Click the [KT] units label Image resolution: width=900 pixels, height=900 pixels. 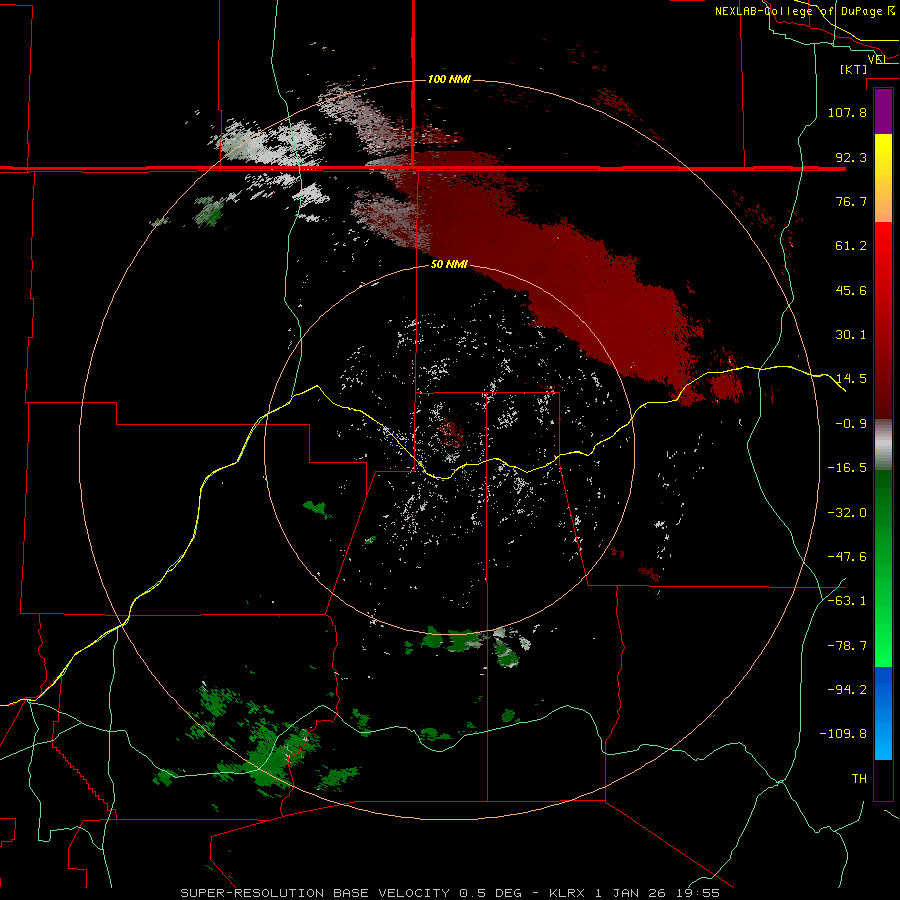coord(854,69)
